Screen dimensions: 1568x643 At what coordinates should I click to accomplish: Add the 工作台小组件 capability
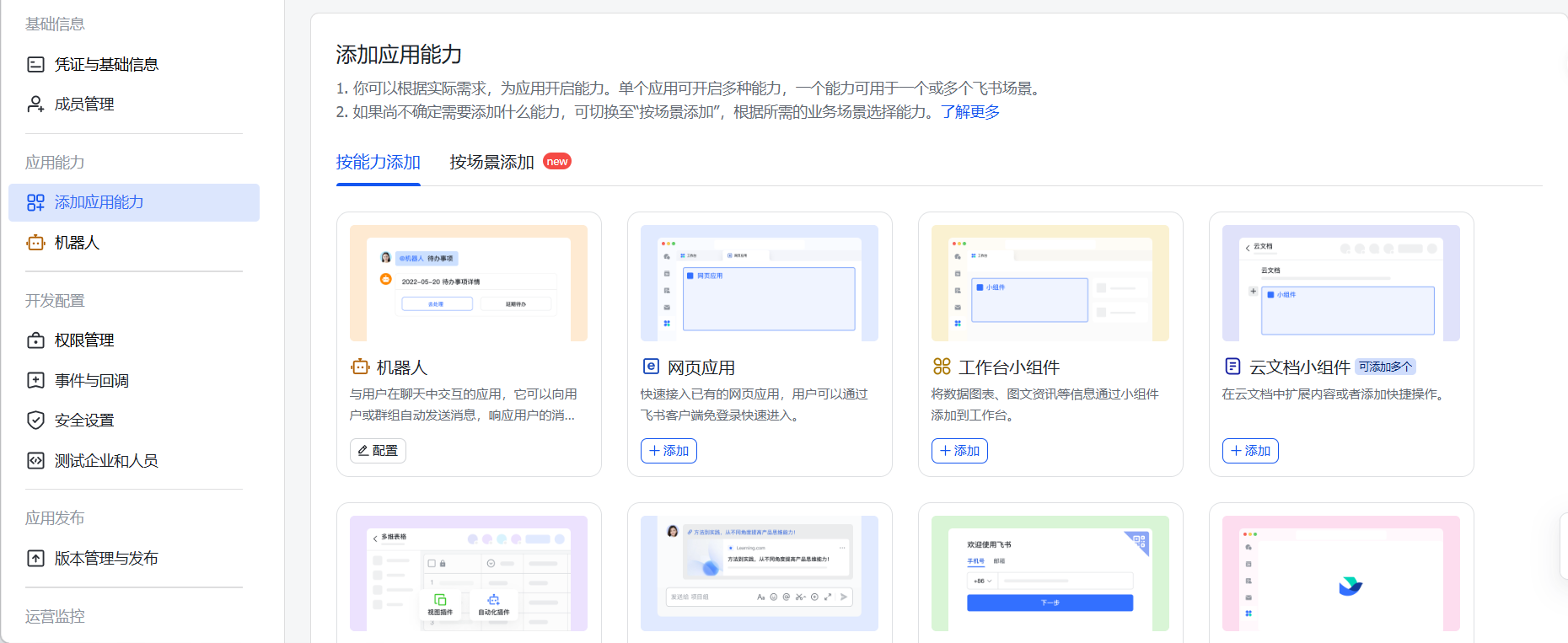pos(959,451)
